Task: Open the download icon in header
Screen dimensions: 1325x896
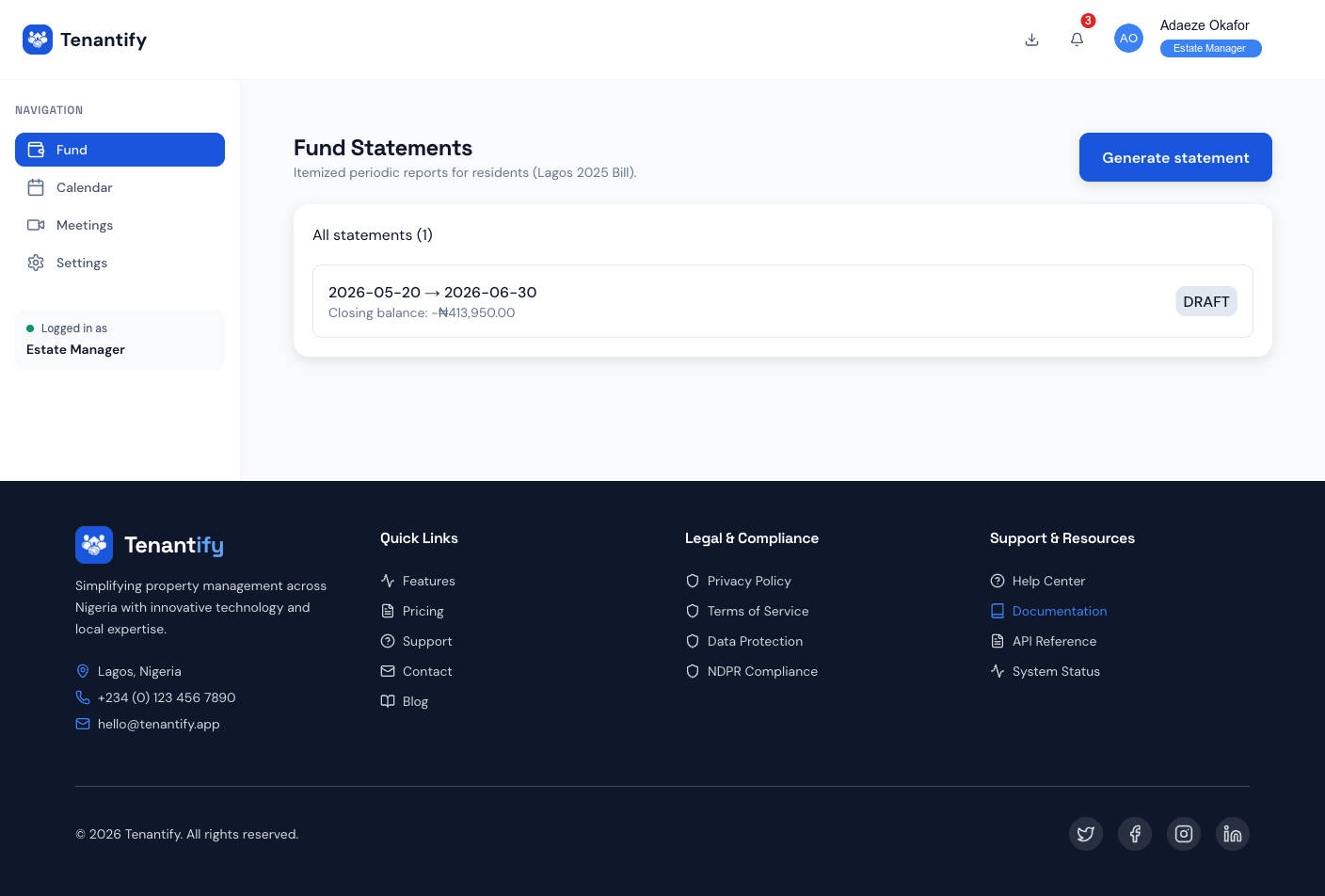Action: [1031, 39]
